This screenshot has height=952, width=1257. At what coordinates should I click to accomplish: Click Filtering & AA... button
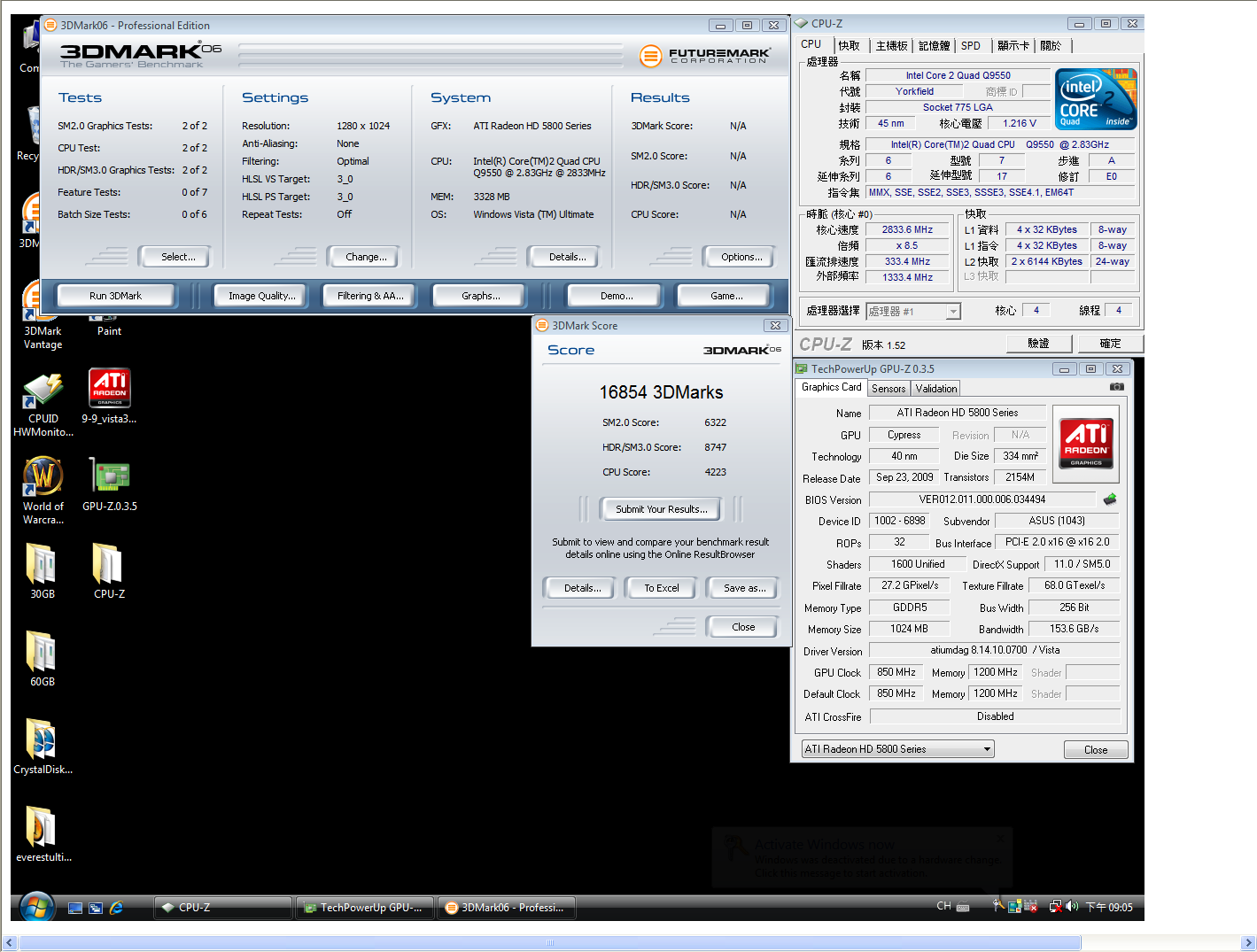[x=370, y=296]
